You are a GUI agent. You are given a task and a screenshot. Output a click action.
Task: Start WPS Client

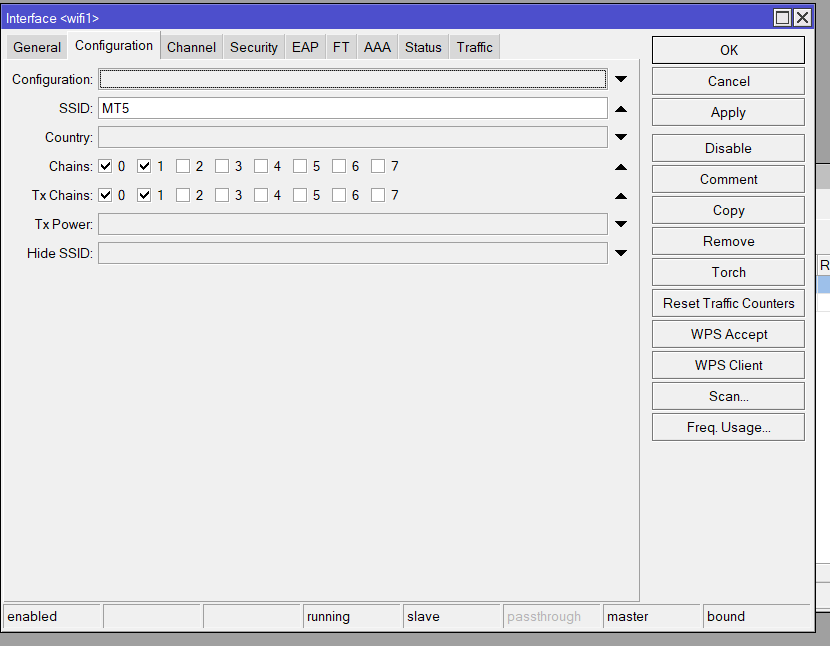pos(728,365)
